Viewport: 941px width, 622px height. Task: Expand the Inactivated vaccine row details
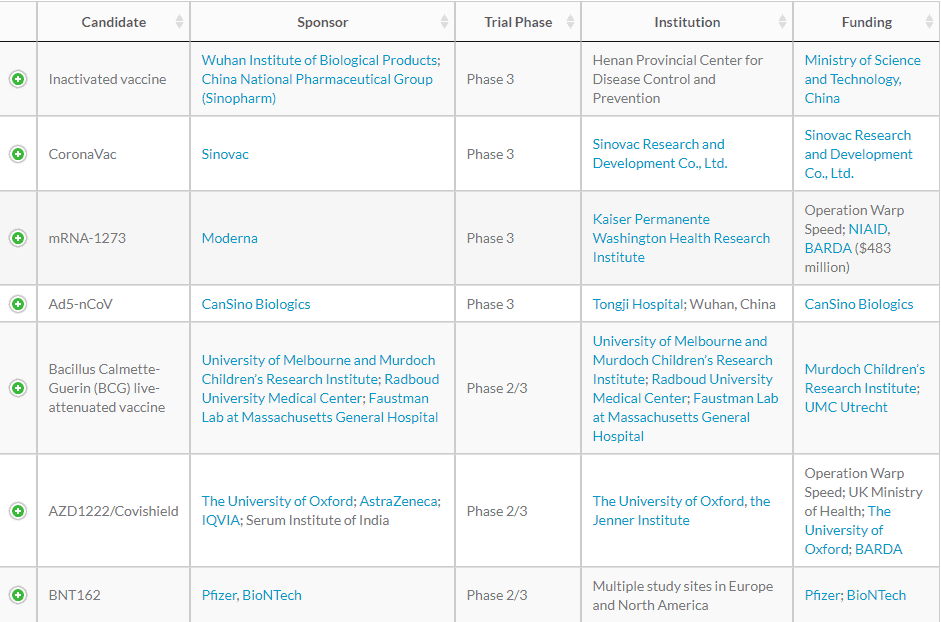[x=18, y=79]
